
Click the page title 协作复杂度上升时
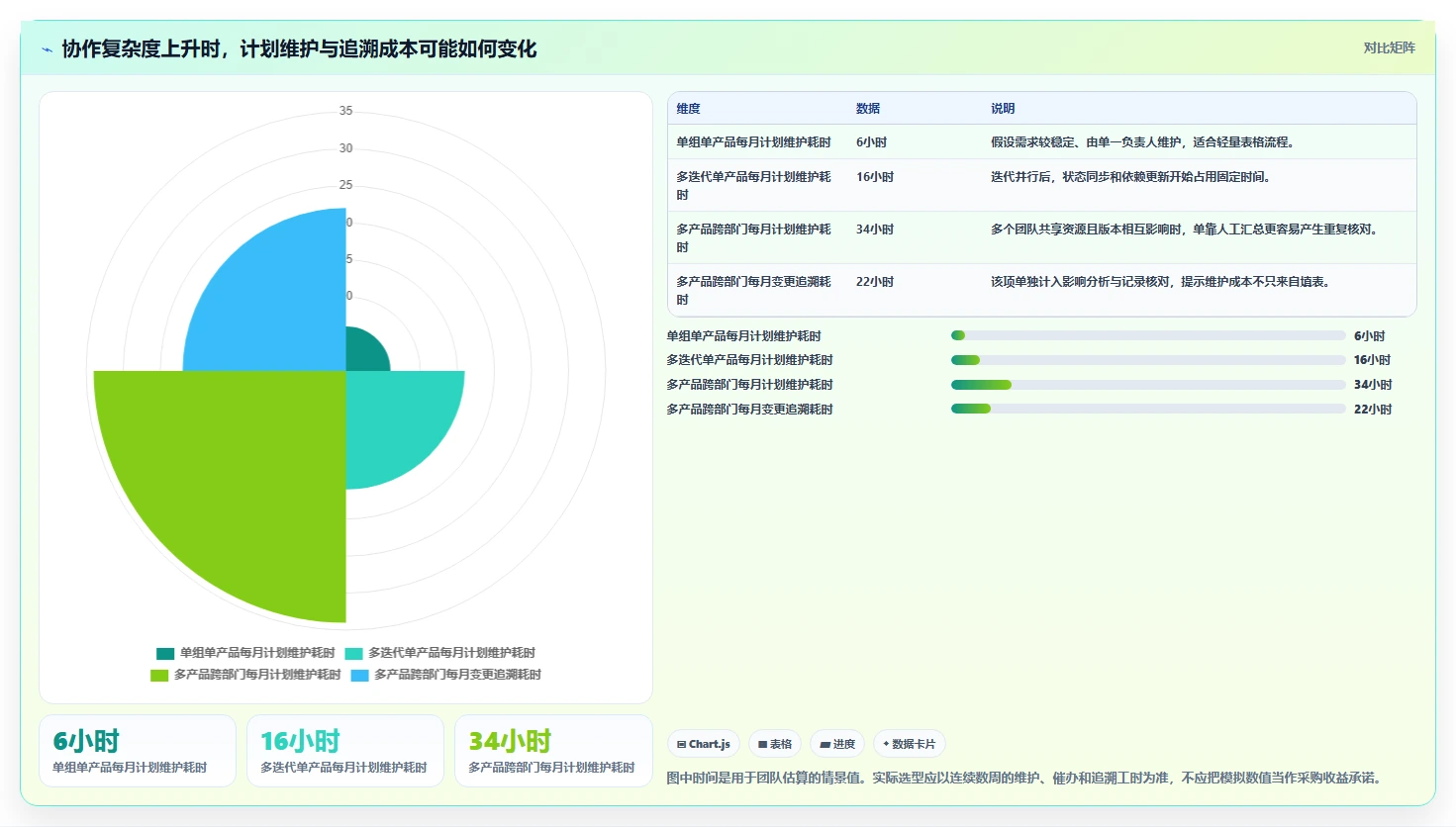tap(299, 49)
